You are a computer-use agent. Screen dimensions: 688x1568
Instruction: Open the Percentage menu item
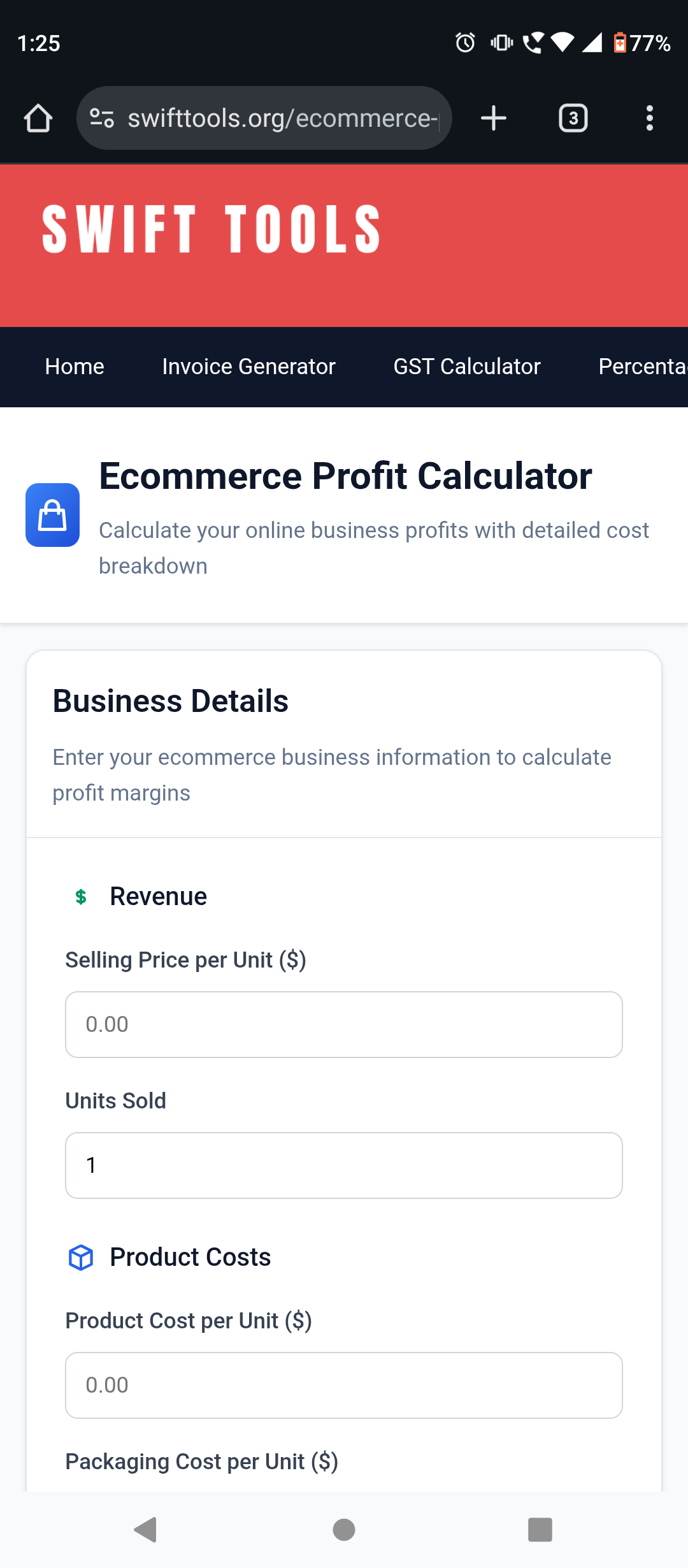tap(643, 367)
